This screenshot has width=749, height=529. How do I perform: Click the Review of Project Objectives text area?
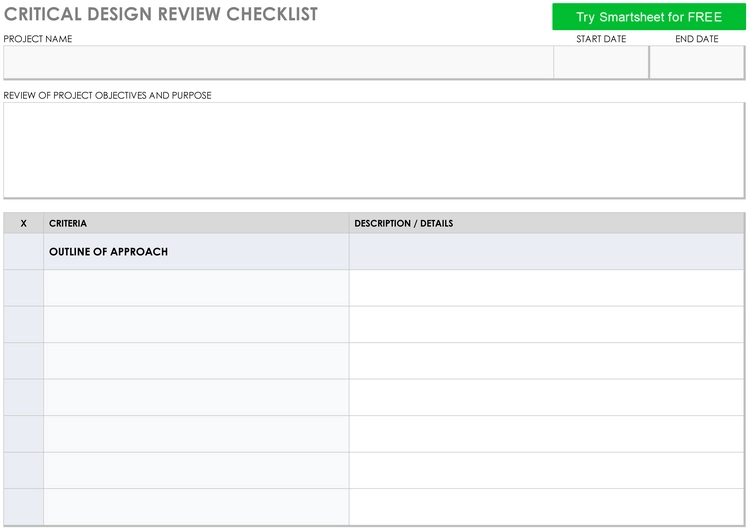pyautogui.click(x=374, y=150)
